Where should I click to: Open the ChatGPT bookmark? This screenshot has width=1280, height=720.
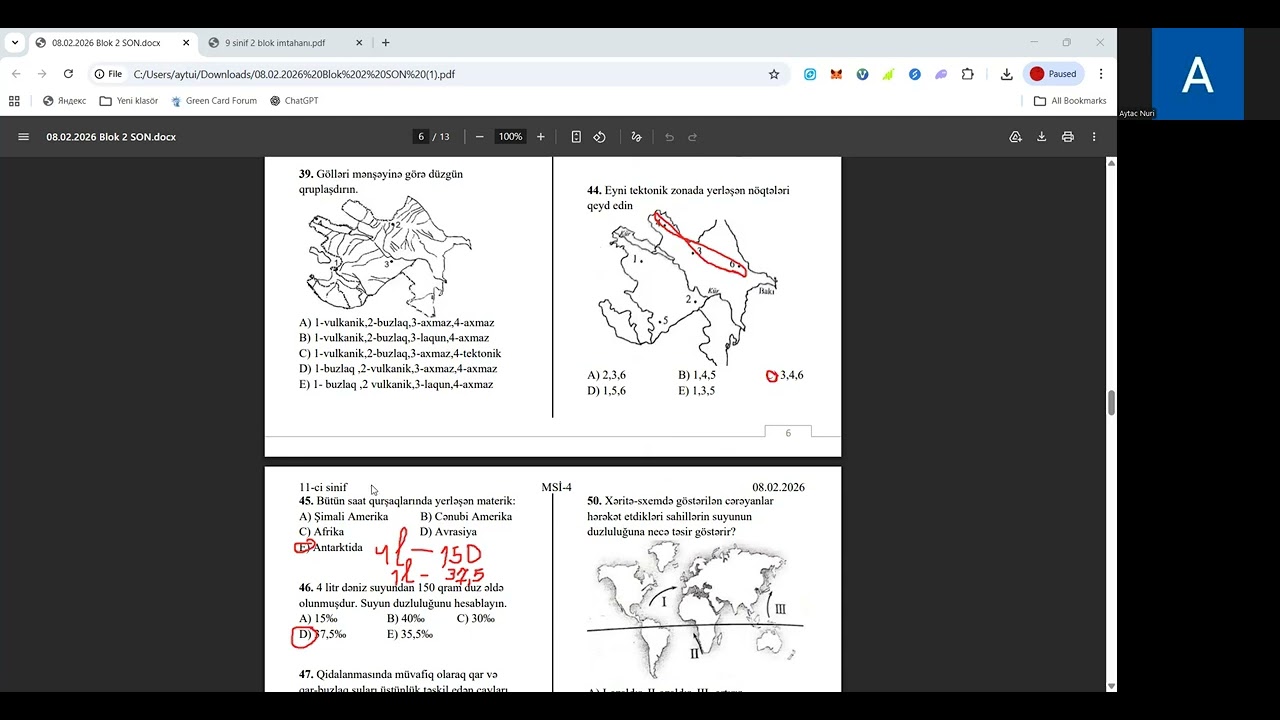294,101
